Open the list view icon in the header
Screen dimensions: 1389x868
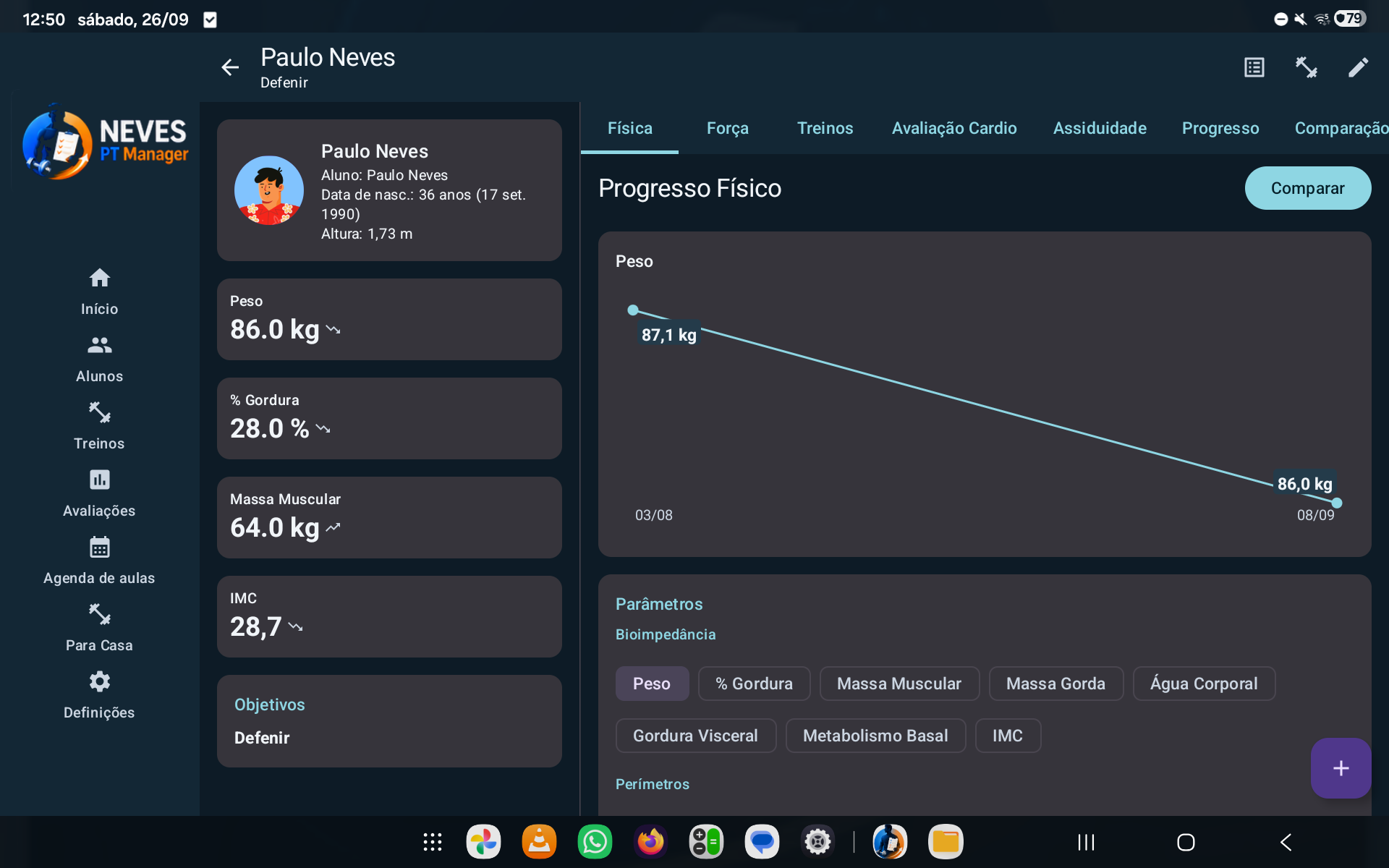coord(1254,67)
